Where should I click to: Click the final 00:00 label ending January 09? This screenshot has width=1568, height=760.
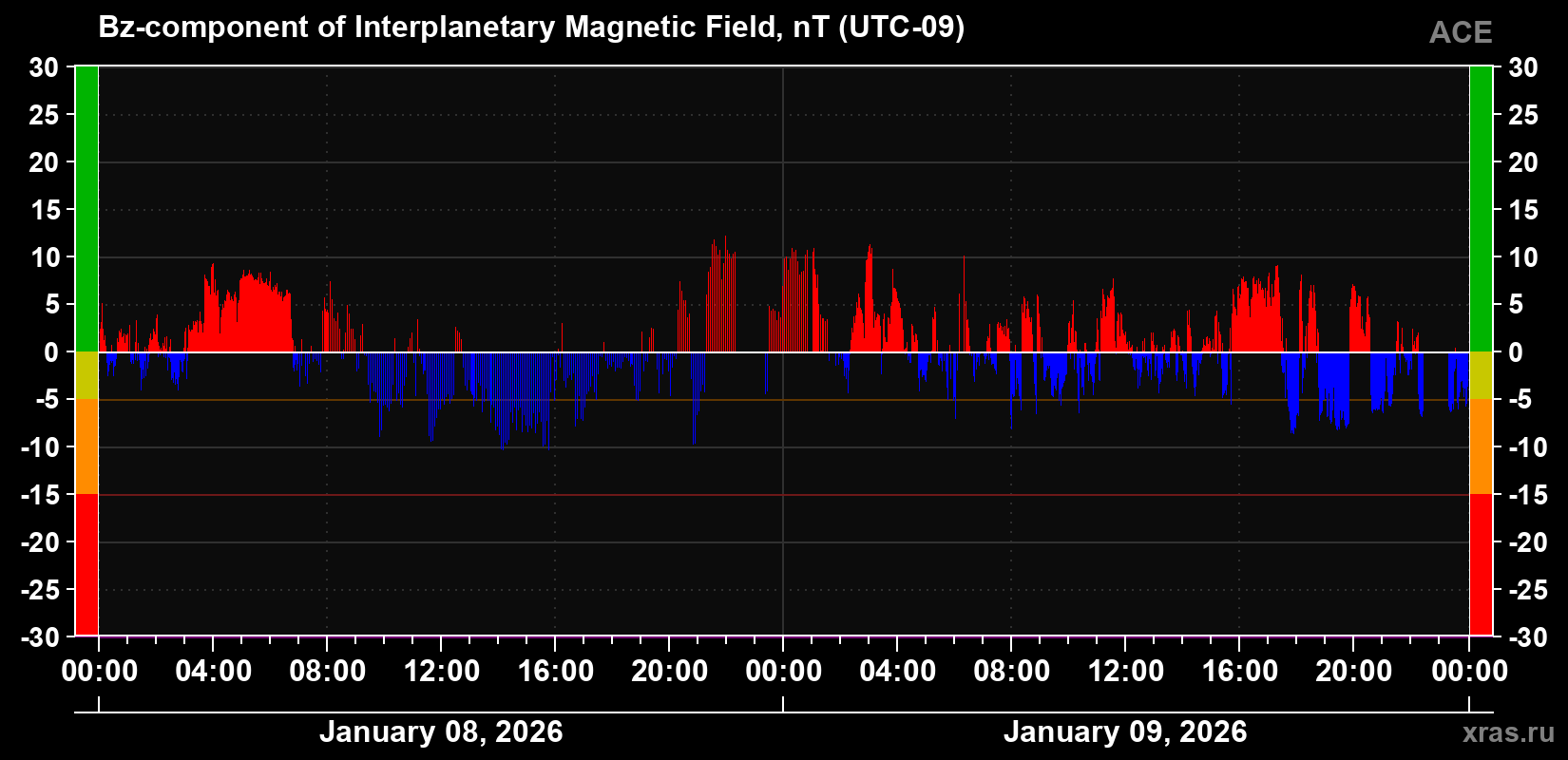coord(1469,672)
